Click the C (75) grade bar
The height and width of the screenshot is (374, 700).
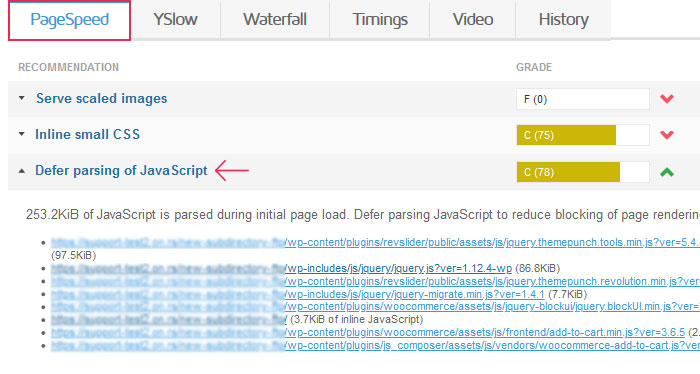pos(583,135)
